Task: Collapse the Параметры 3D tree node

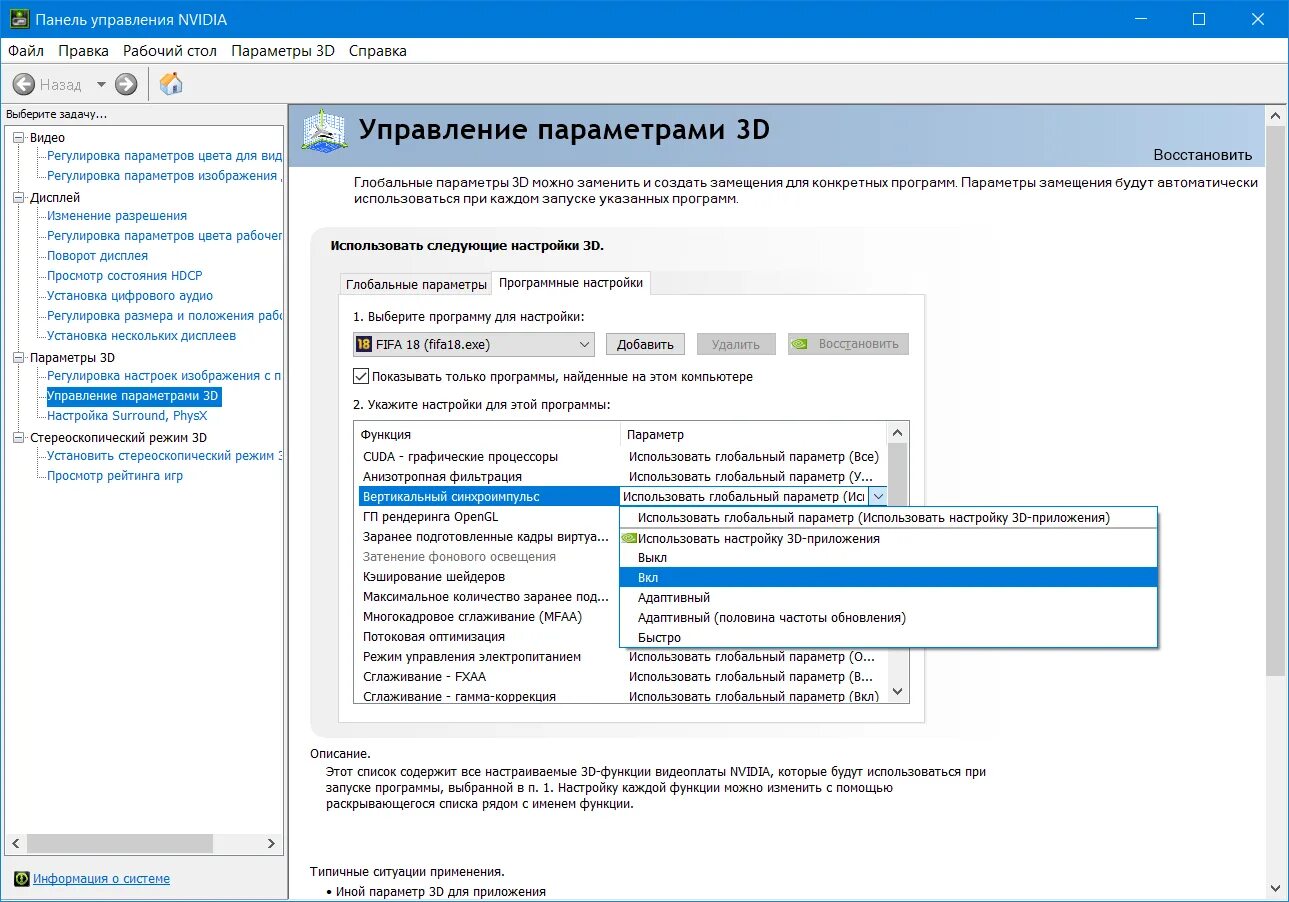Action: tap(18, 358)
